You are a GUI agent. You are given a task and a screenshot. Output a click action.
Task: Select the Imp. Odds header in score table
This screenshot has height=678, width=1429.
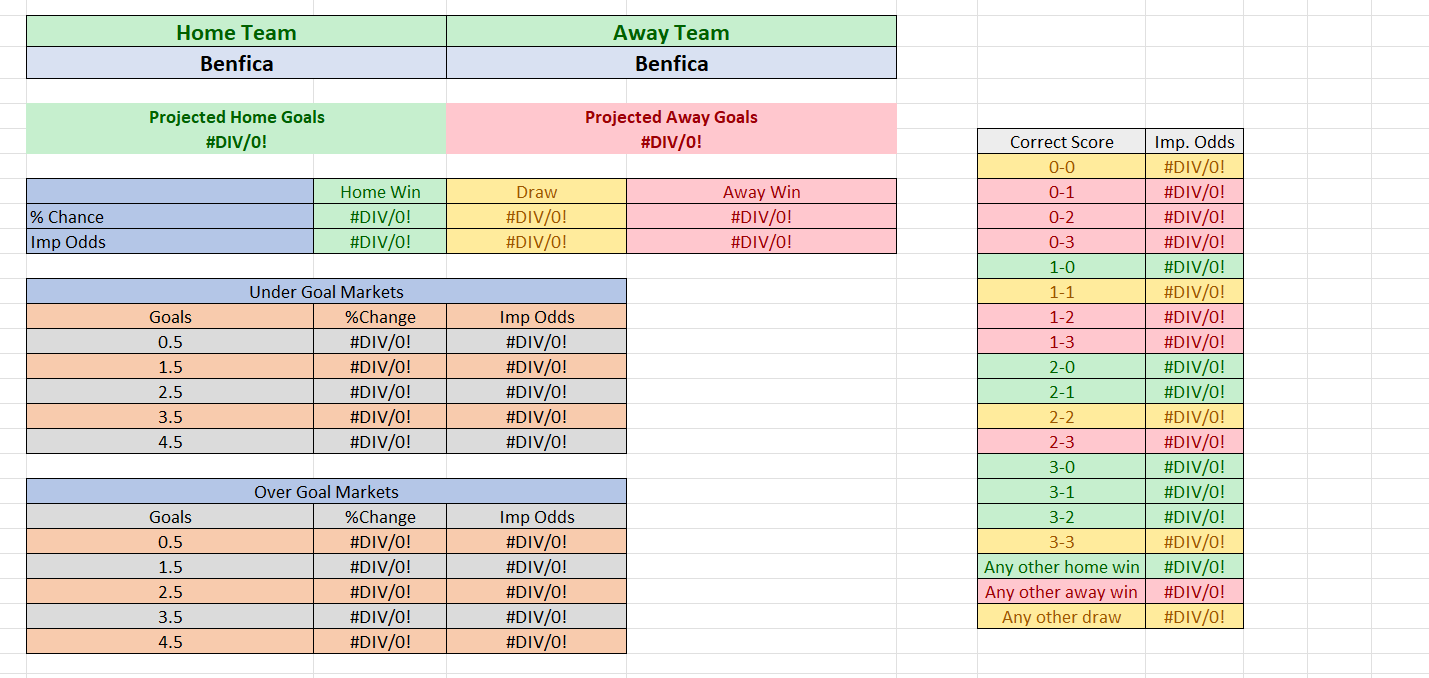(x=1194, y=142)
